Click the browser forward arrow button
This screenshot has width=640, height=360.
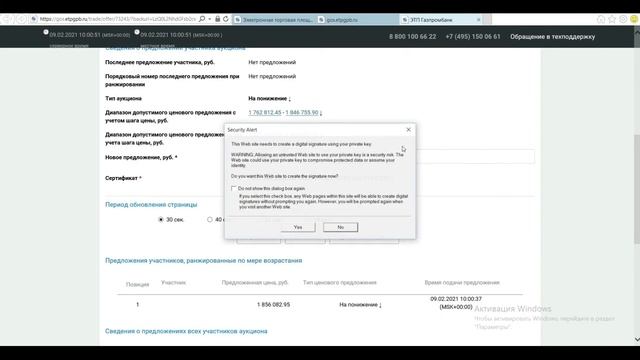click(x=21, y=19)
